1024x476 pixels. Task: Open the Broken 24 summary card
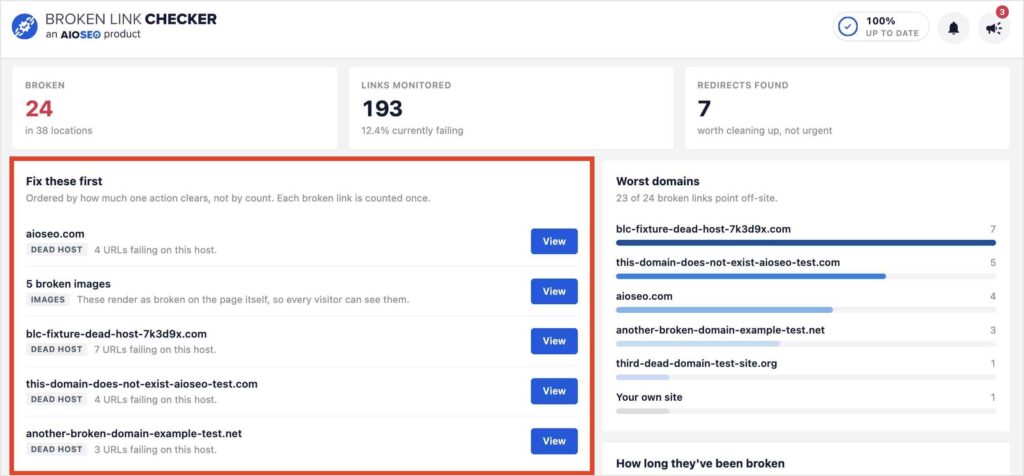coord(174,108)
